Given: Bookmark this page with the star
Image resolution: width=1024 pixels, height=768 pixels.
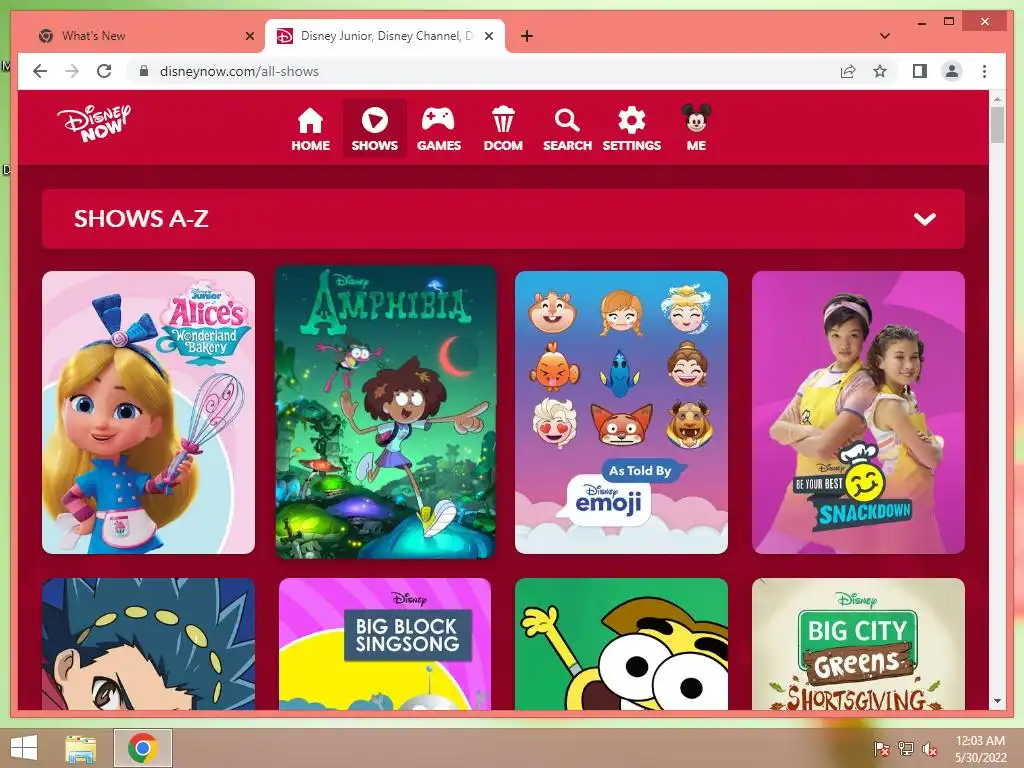Looking at the screenshot, I should point(880,71).
